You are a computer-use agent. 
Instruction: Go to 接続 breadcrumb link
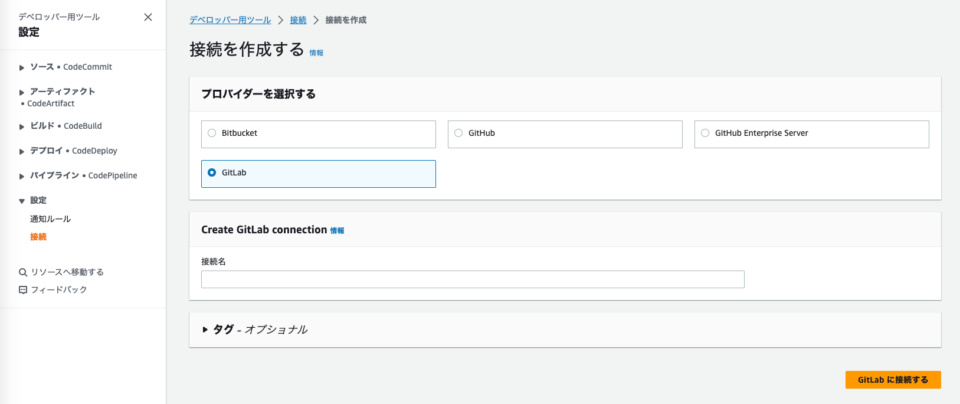298,20
